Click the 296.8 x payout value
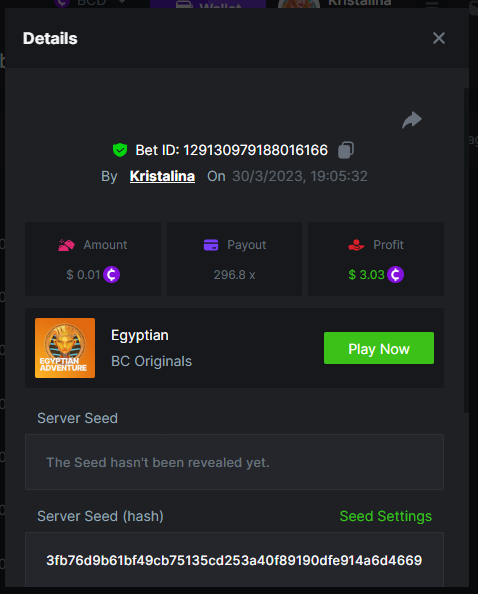Screen dimensions: 478x594 coord(234,275)
